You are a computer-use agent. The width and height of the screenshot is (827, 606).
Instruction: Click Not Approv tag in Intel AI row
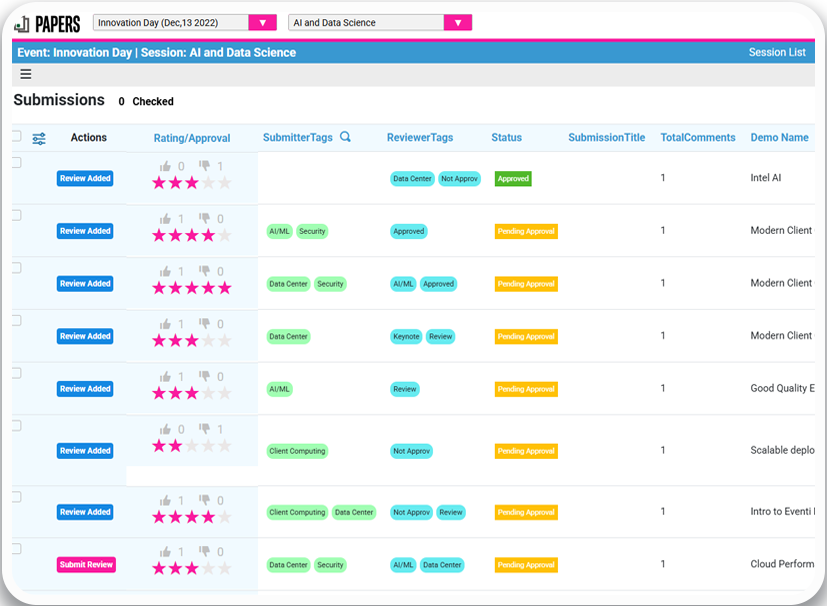[459, 179]
